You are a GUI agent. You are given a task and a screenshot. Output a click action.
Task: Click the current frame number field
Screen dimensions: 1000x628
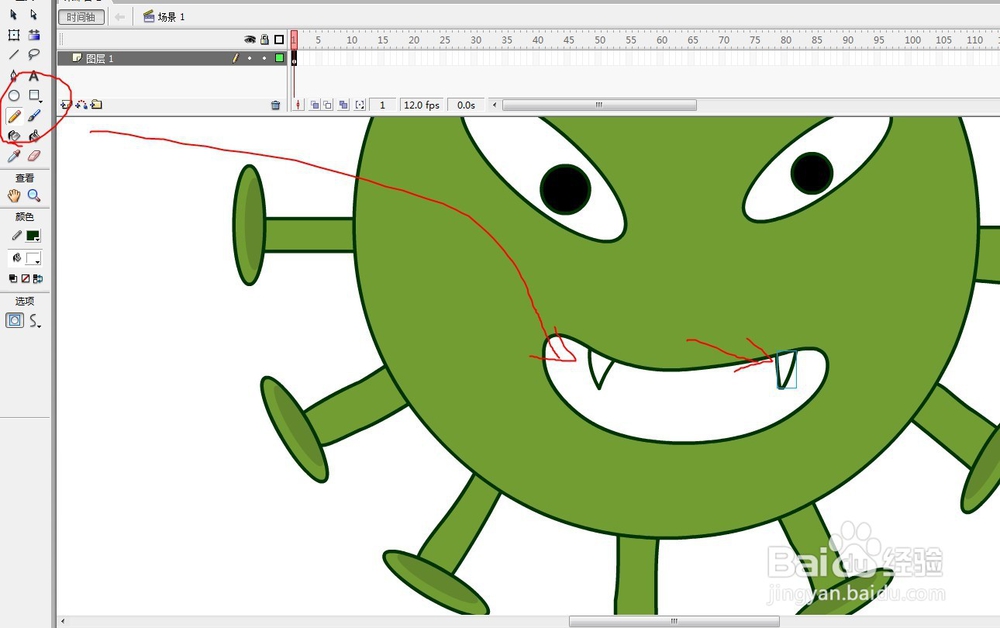coord(383,105)
